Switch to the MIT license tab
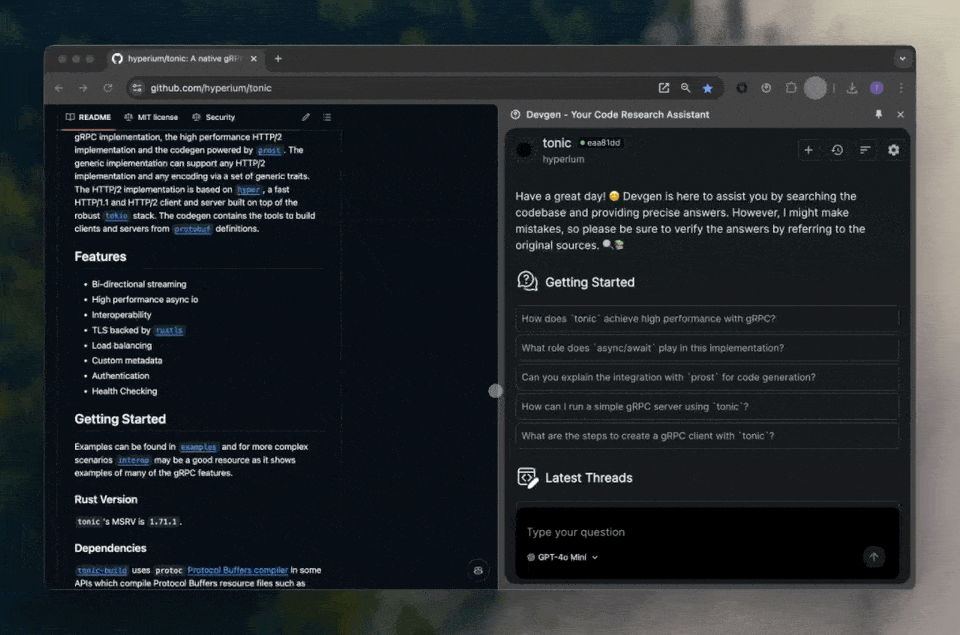This screenshot has width=960, height=635. (150, 117)
